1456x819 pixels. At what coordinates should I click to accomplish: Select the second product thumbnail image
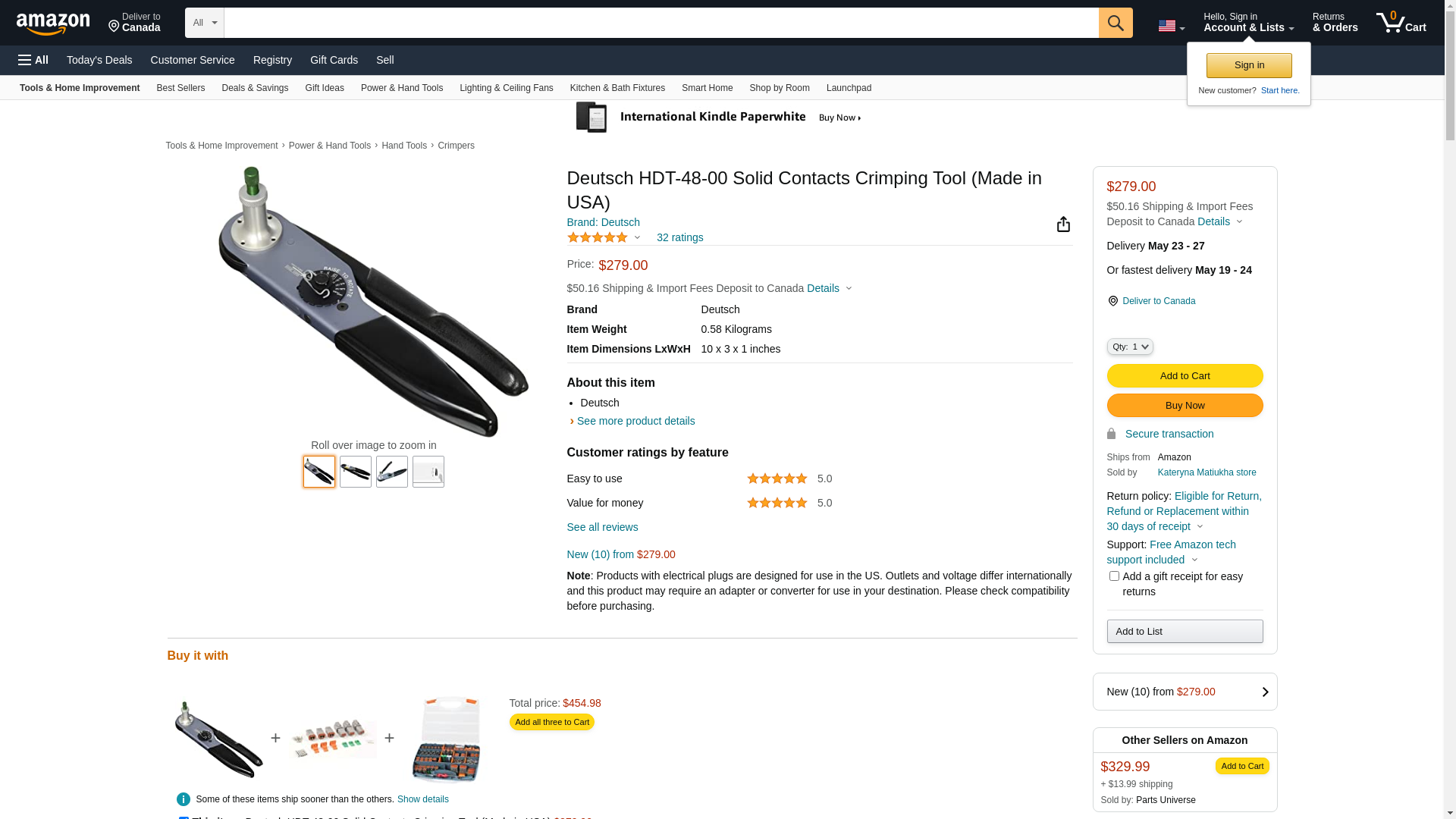[356, 472]
